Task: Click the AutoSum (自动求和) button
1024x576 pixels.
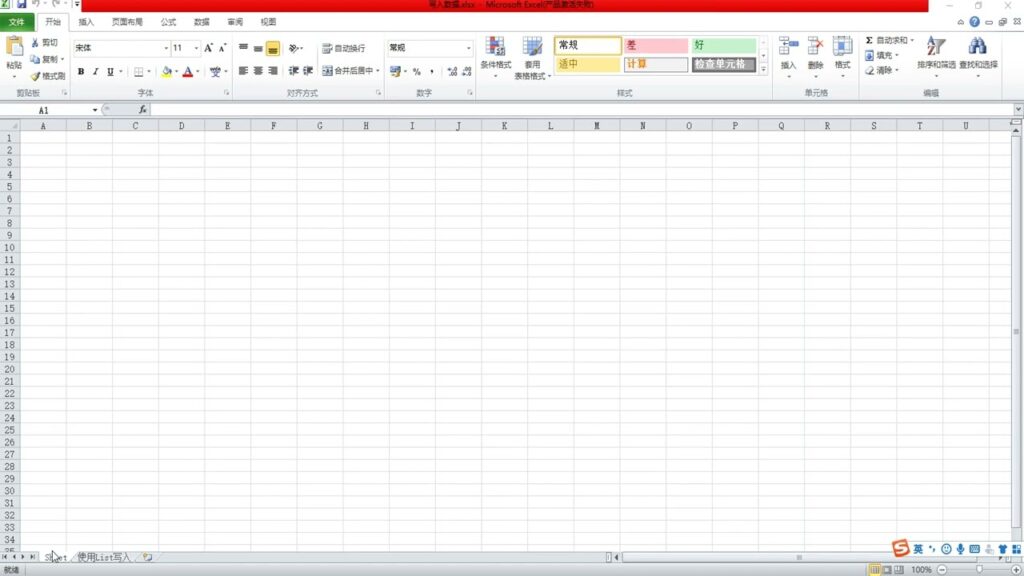Action: (x=888, y=41)
